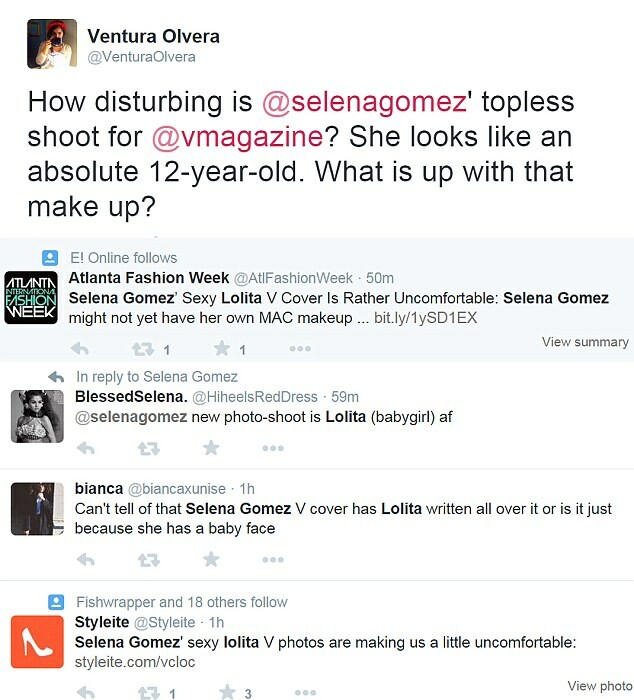Open the bit.ly/1ySD1EX link

[x=425, y=318]
